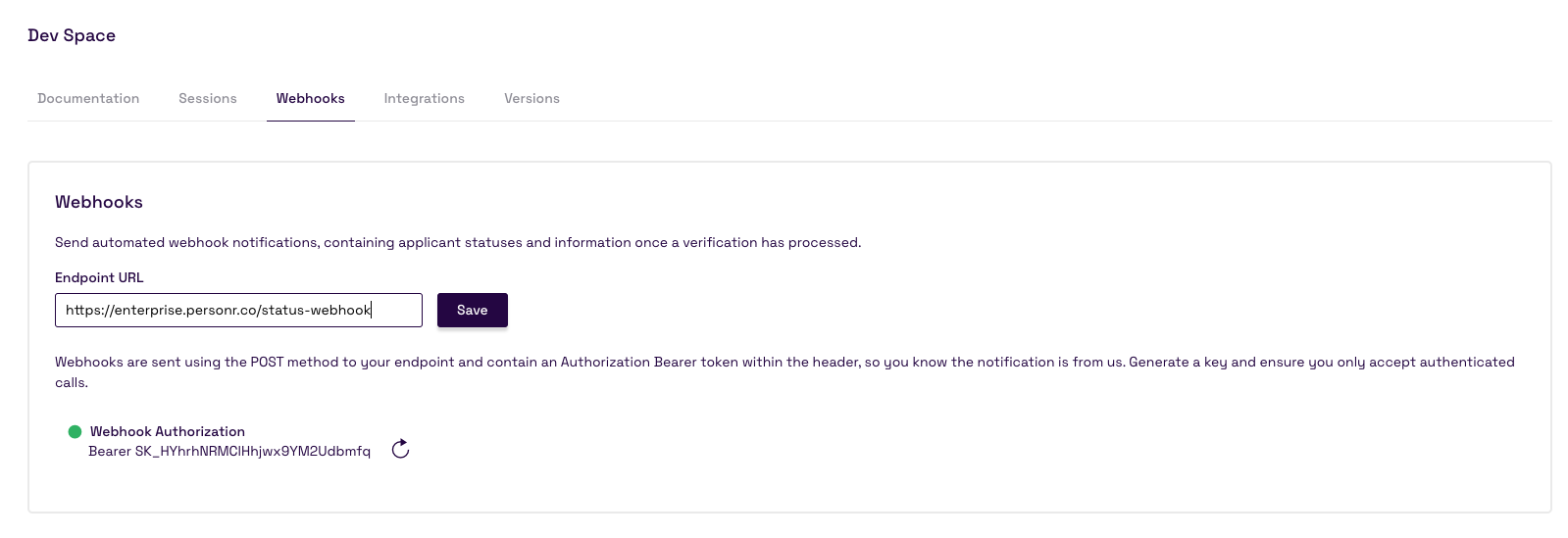Click 'status-webhook' inside the endpoint URL

pos(316,310)
